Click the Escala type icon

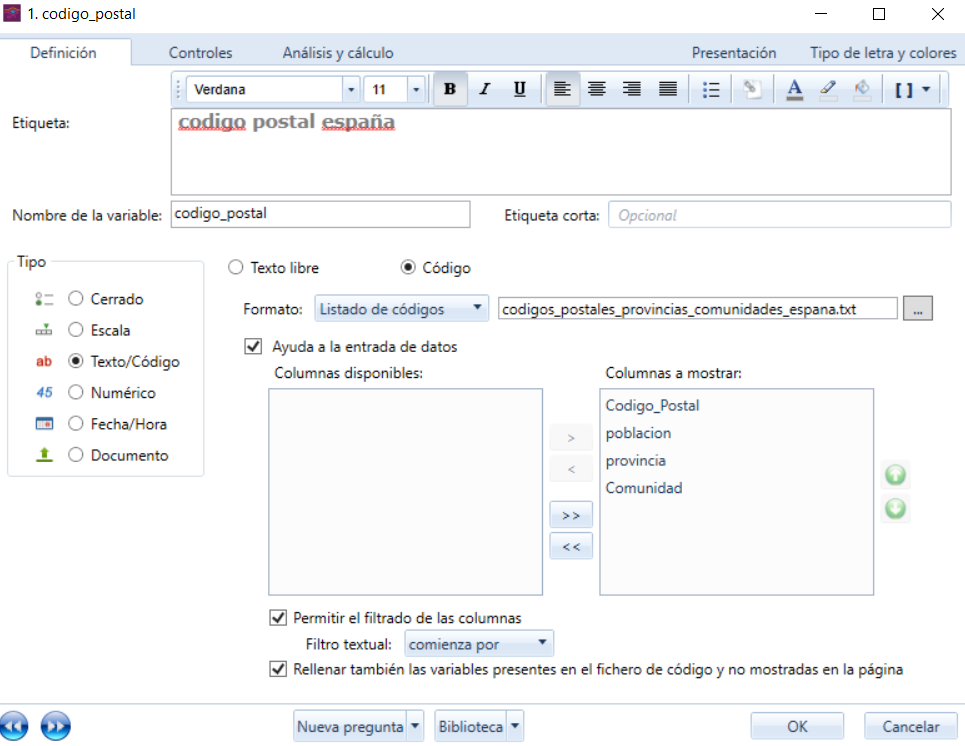click(44, 331)
